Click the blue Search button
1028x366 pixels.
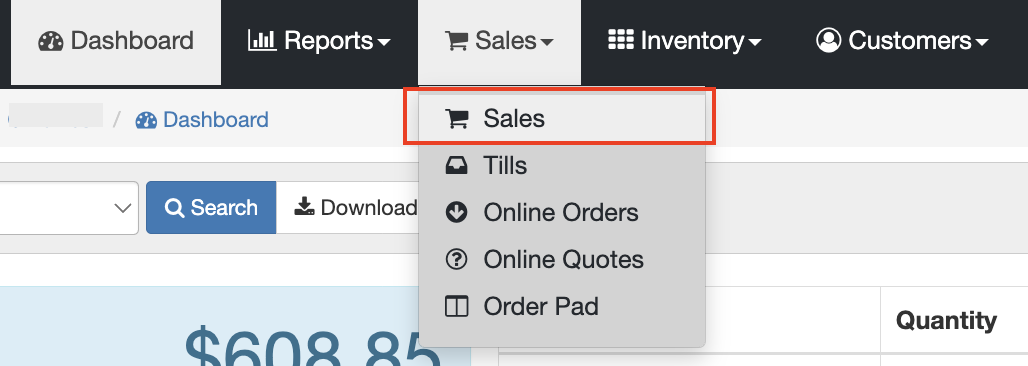tap(211, 207)
